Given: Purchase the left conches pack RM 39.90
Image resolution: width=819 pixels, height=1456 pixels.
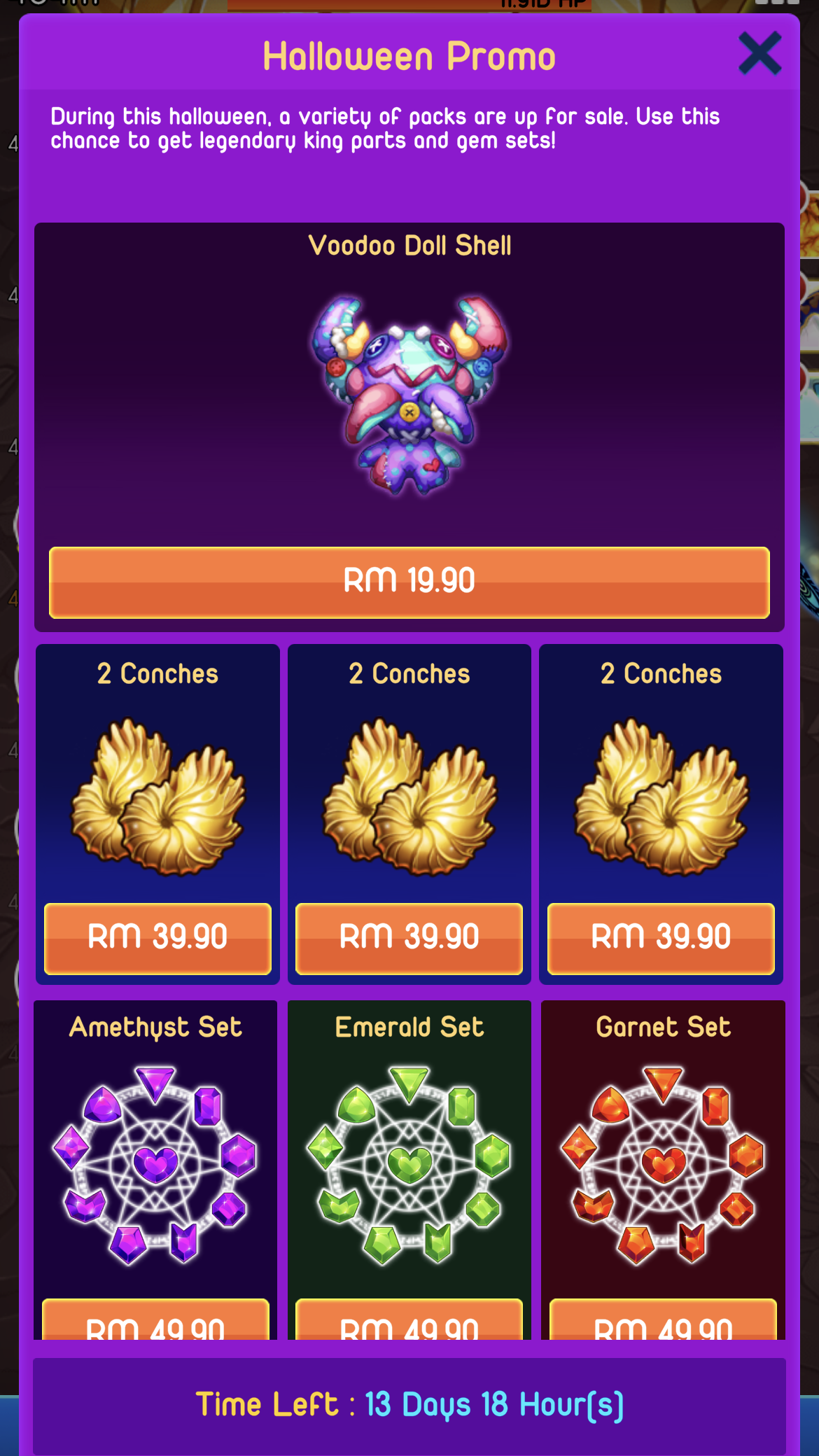Looking at the screenshot, I should [157, 939].
